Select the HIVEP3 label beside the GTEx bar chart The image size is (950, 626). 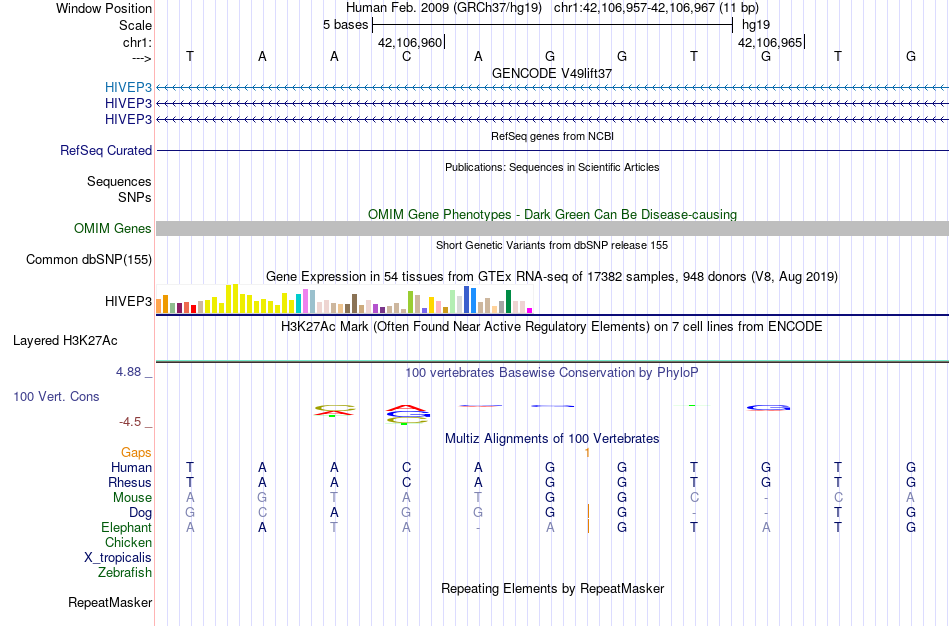[128, 301]
